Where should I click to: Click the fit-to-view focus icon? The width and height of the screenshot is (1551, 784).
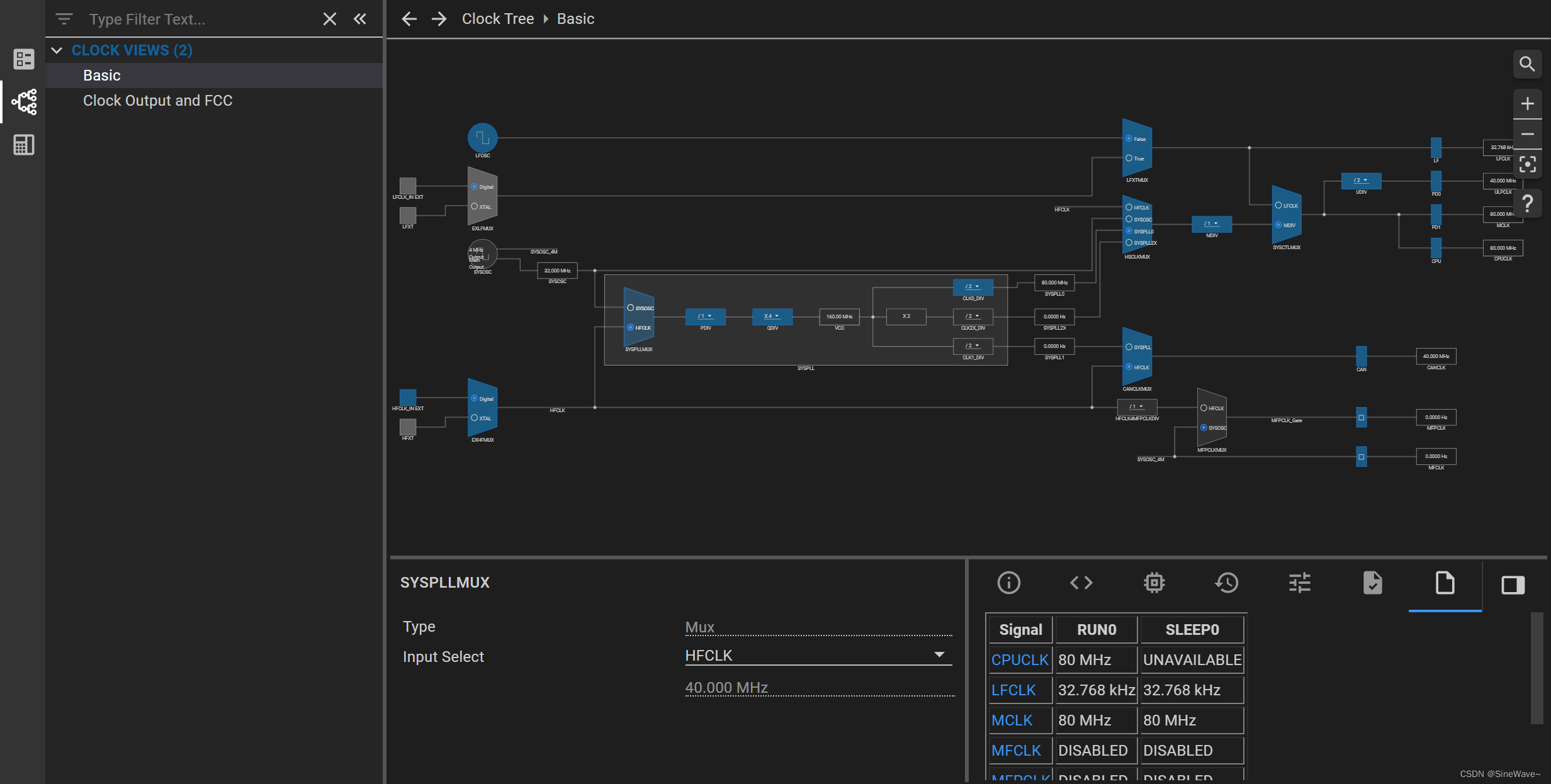(x=1527, y=165)
